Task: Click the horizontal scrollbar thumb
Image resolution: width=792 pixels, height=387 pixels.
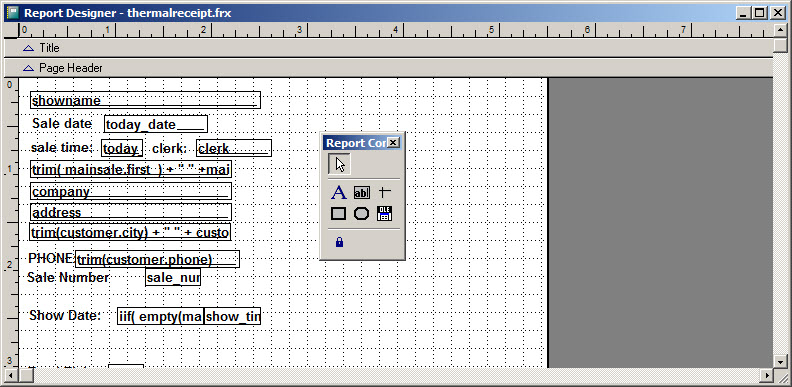Action: click(26, 375)
